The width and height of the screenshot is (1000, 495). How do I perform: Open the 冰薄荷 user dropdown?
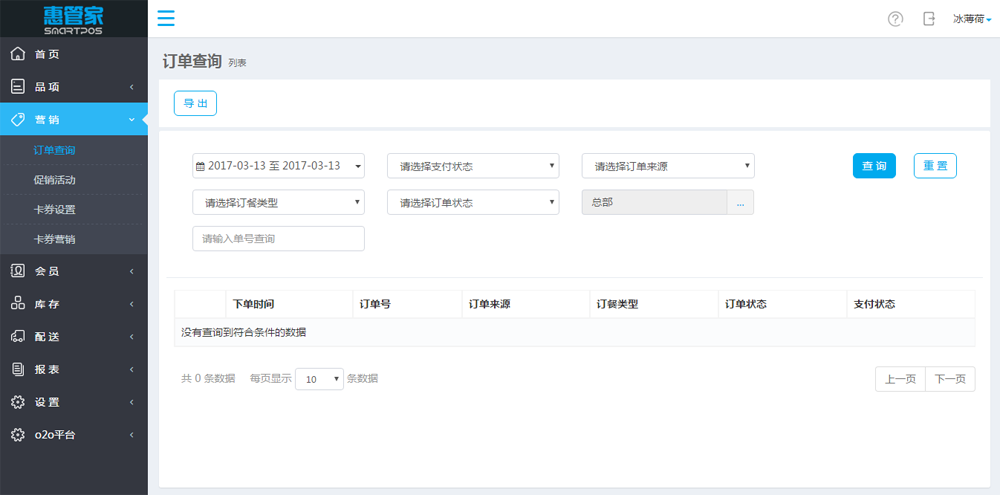[x=972, y=19]
